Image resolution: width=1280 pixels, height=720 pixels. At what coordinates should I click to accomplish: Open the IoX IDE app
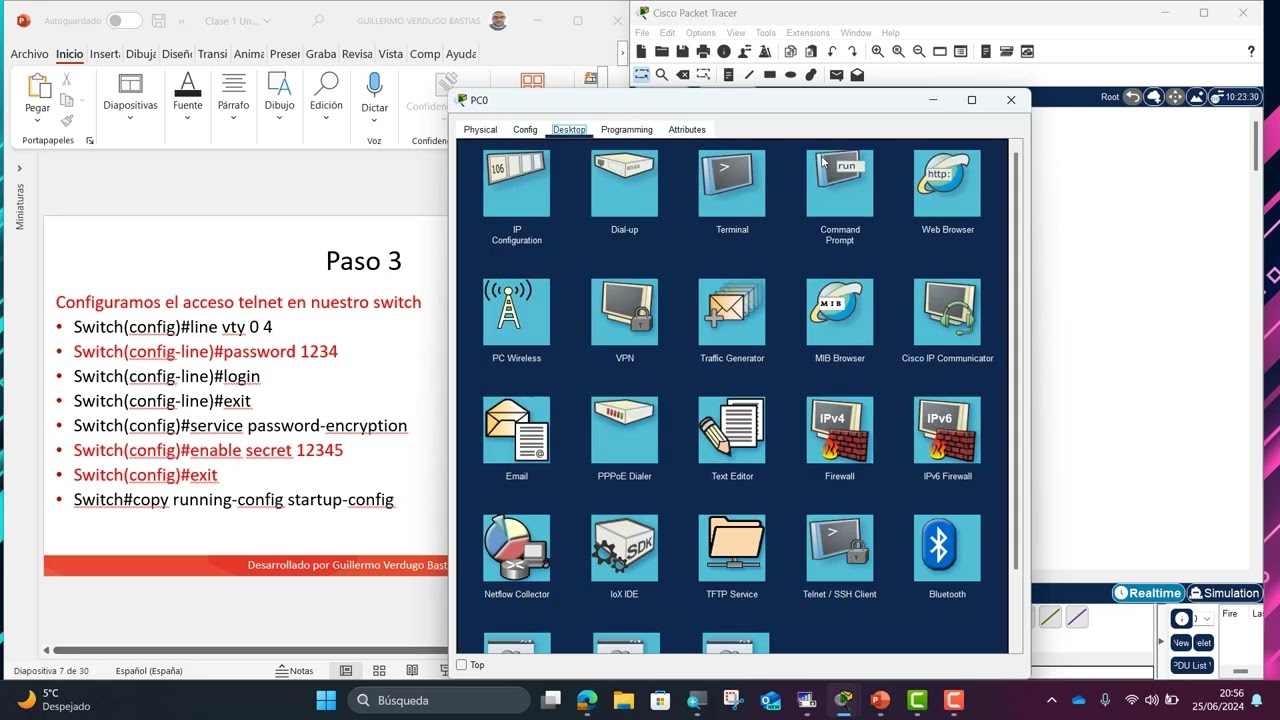coord(624,548)
